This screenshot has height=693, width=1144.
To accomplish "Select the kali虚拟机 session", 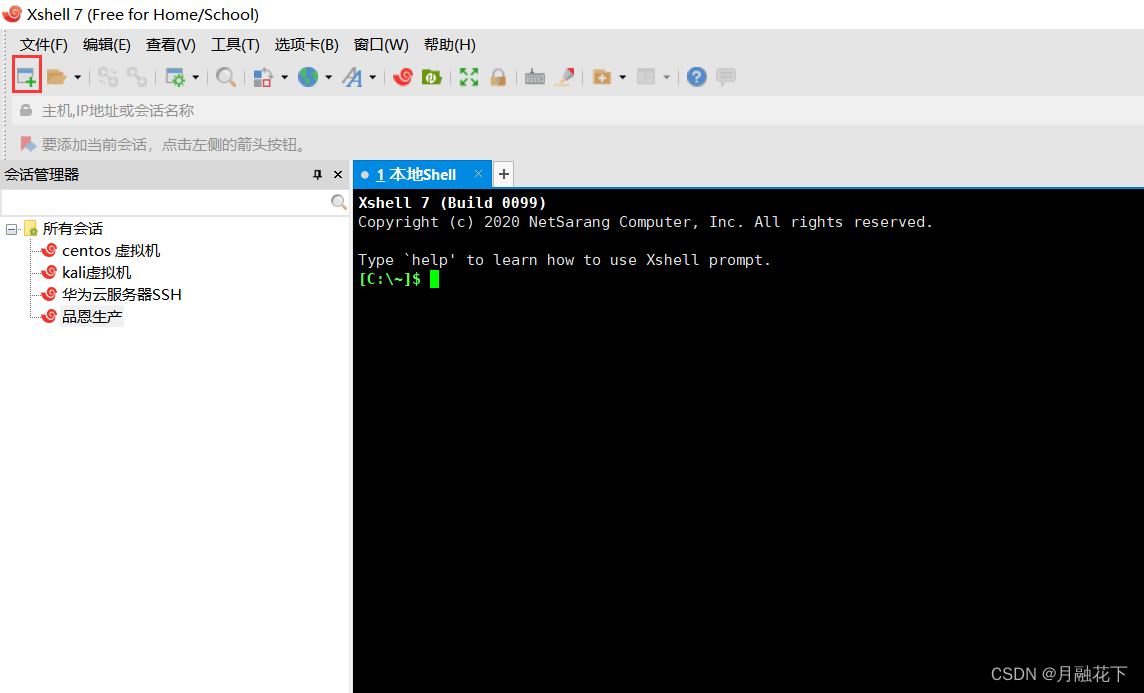I will click(96, 272).
